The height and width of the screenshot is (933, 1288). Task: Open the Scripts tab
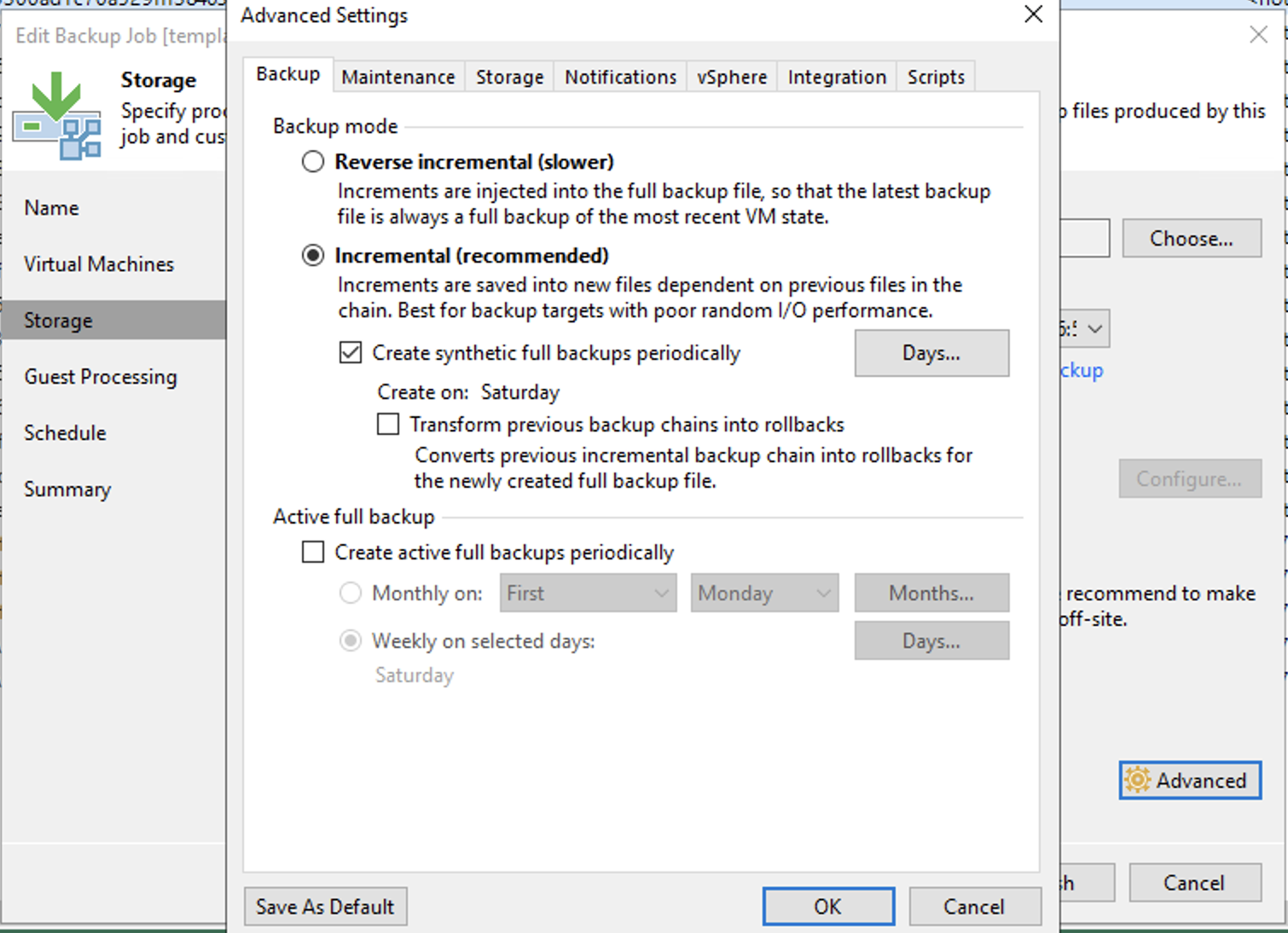pyautogui.click(x=935, y=77)
